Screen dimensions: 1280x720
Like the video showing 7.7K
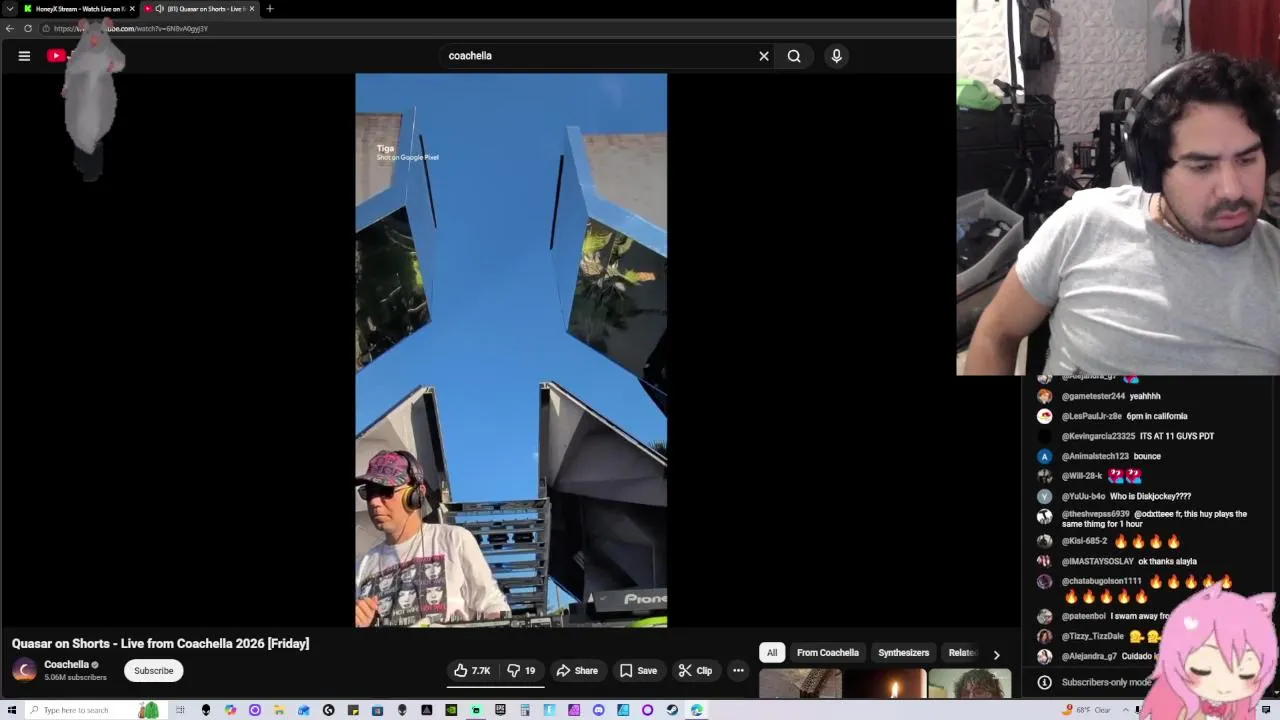[472, 670]
